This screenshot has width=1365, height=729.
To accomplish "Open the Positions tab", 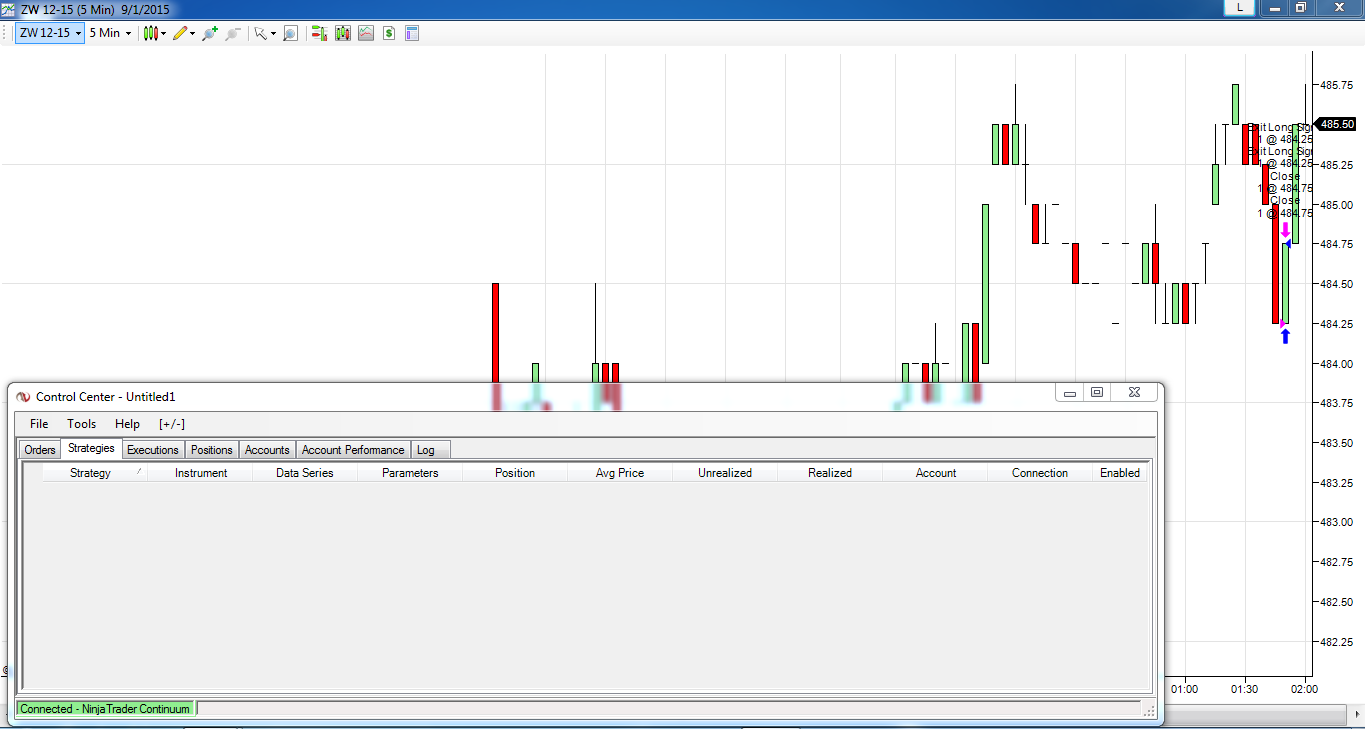I will [212, 450].
